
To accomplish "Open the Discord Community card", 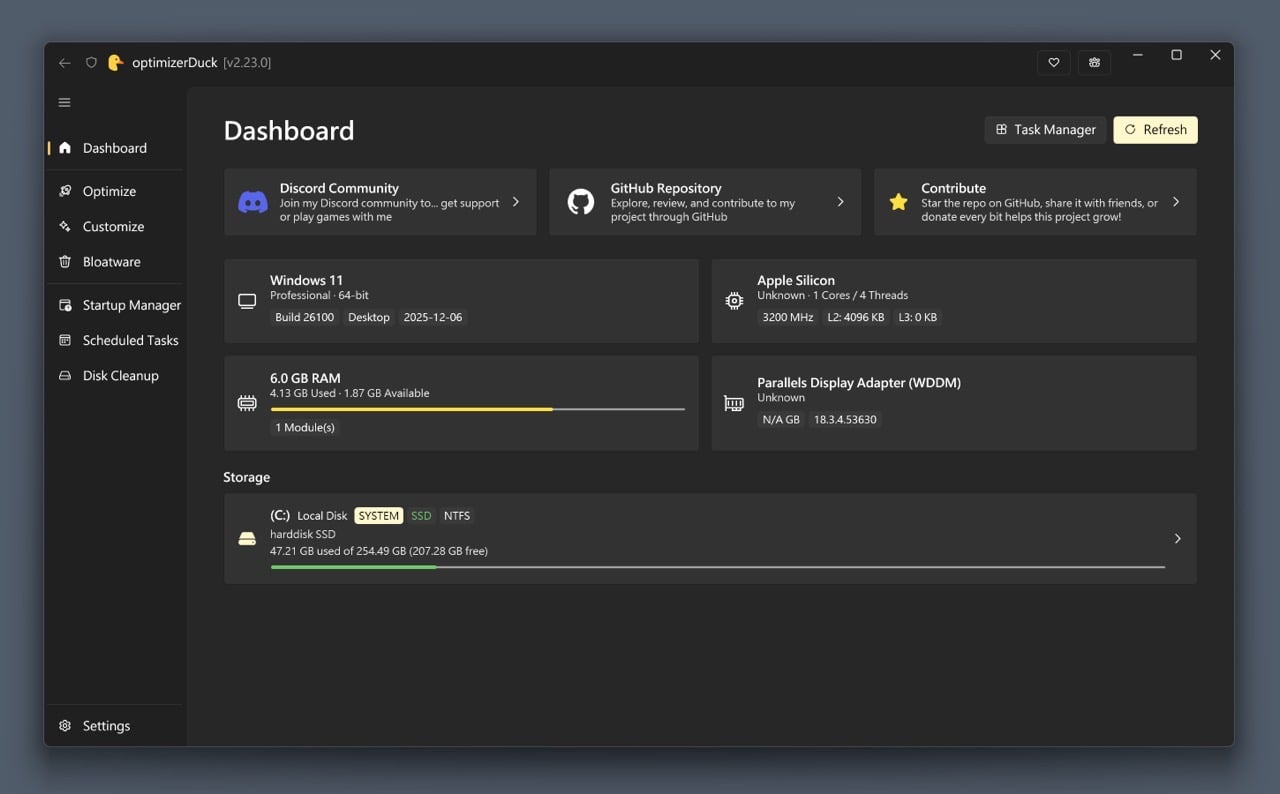I will 380,202.
